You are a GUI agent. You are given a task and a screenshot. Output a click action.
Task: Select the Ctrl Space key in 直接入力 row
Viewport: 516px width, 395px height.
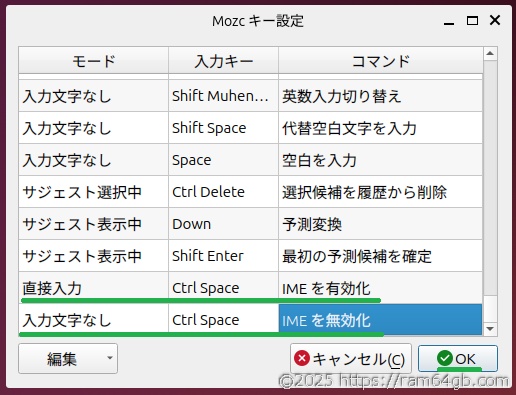223,288
